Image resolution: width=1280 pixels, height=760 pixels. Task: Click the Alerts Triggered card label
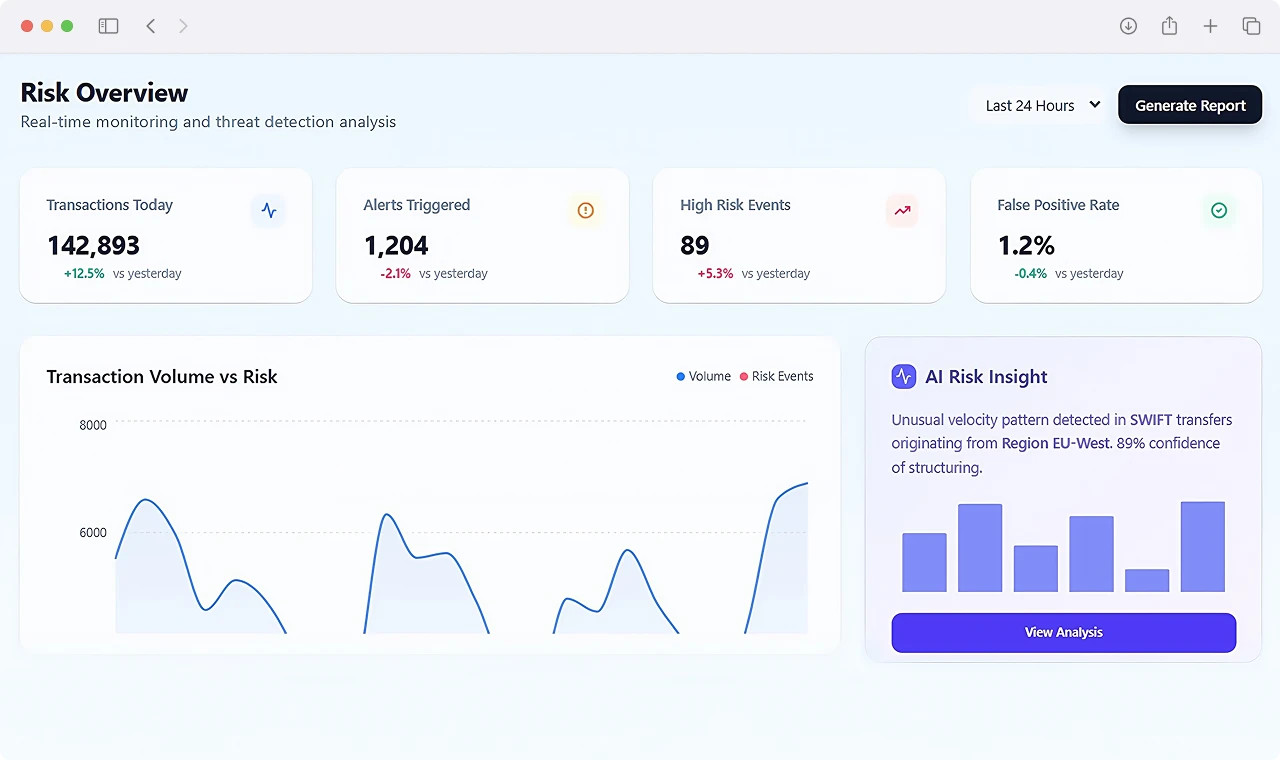(417, 205)
